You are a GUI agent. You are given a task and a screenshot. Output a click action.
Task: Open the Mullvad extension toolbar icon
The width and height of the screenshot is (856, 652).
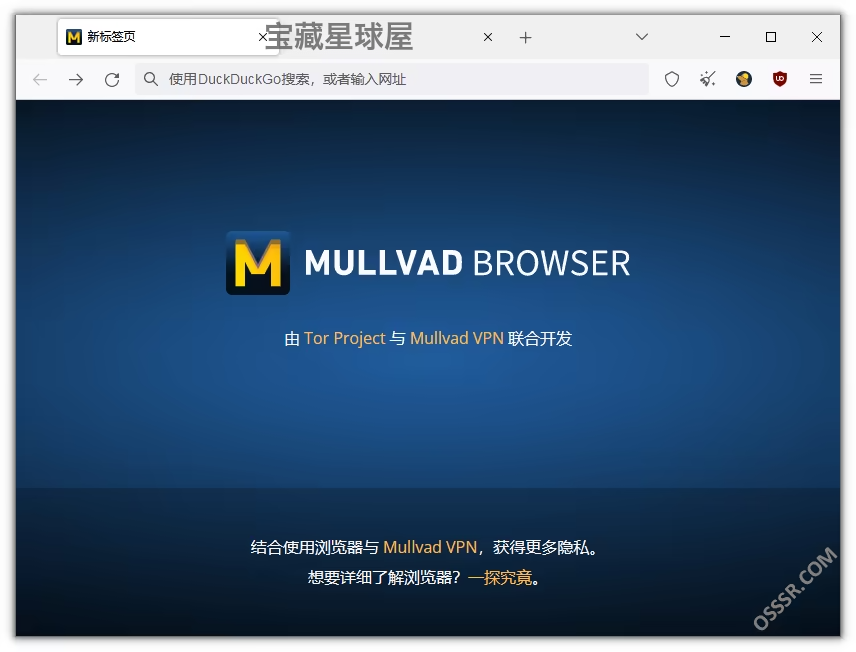[x=744, y=79]
